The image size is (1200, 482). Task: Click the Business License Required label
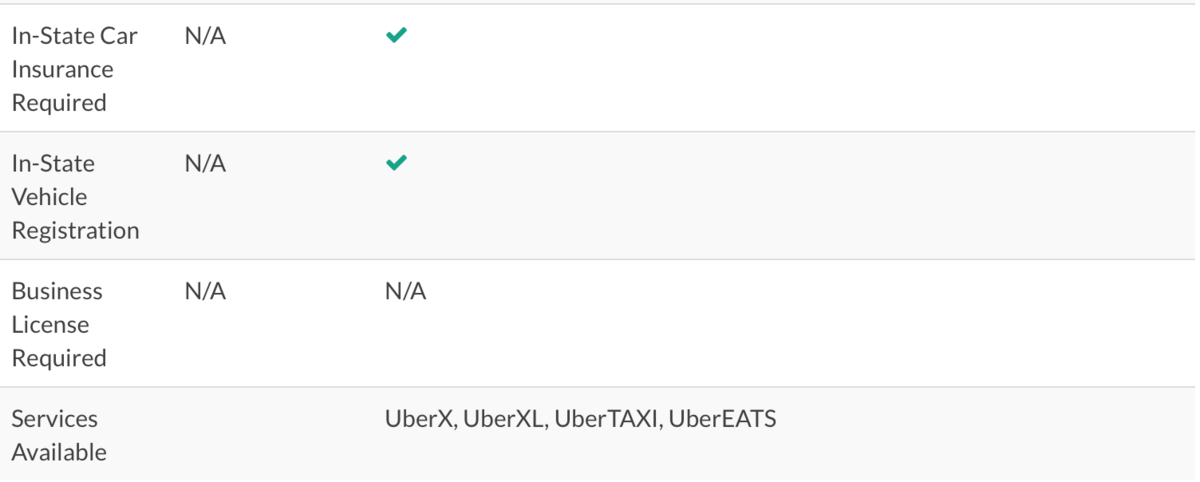pyautogui.click(x=59, y=325)
